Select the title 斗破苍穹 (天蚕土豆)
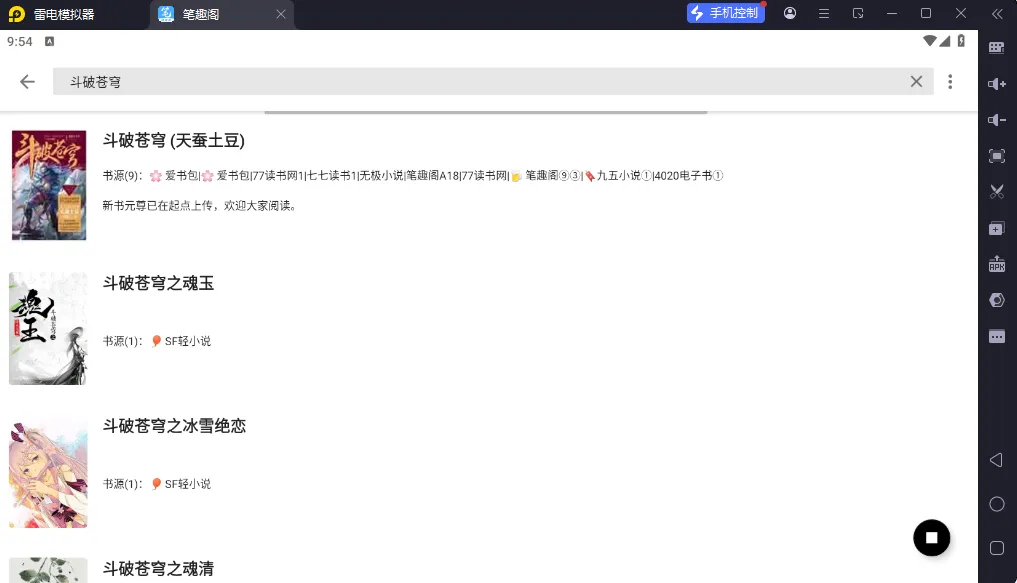The height and width of the screenshot is (583, 1017). [x=174, y=141]
